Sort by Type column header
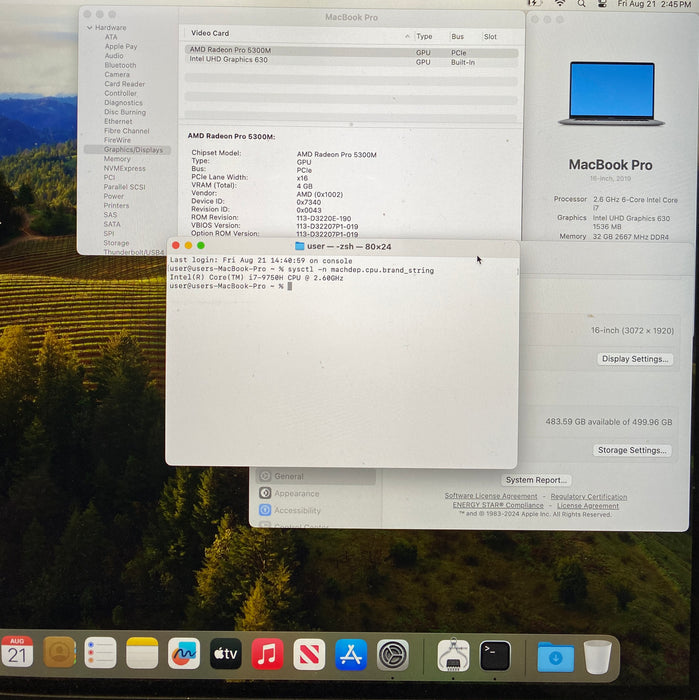The height and width of the screenshot is (700, 699). (424, 37)
